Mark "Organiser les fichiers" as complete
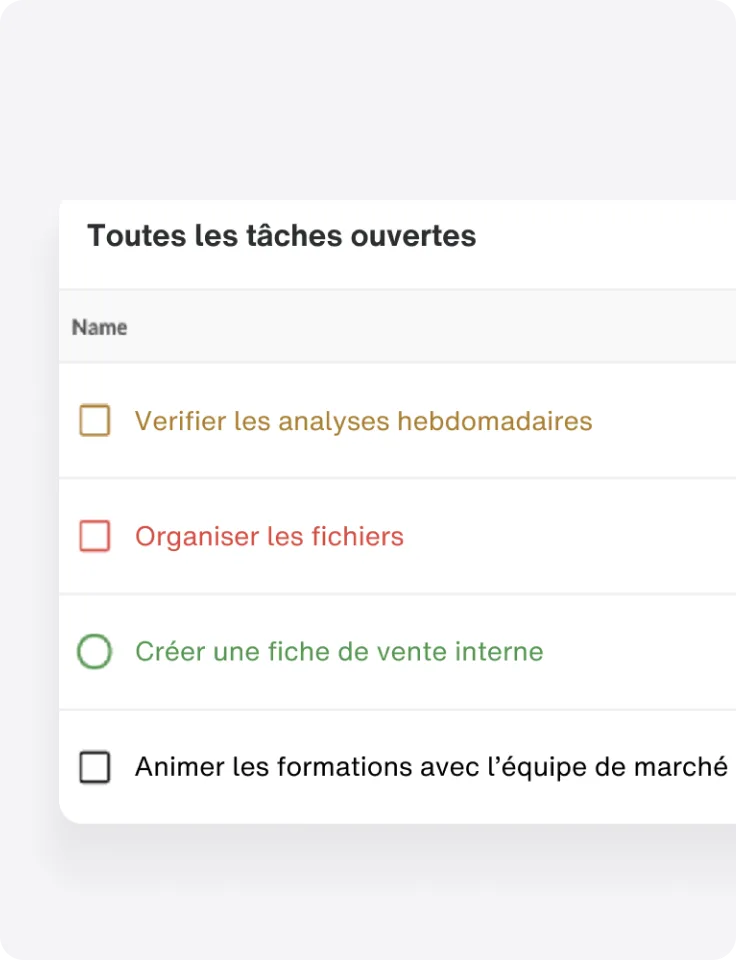Viewport: 736px width, 960px height. point(94,536)
